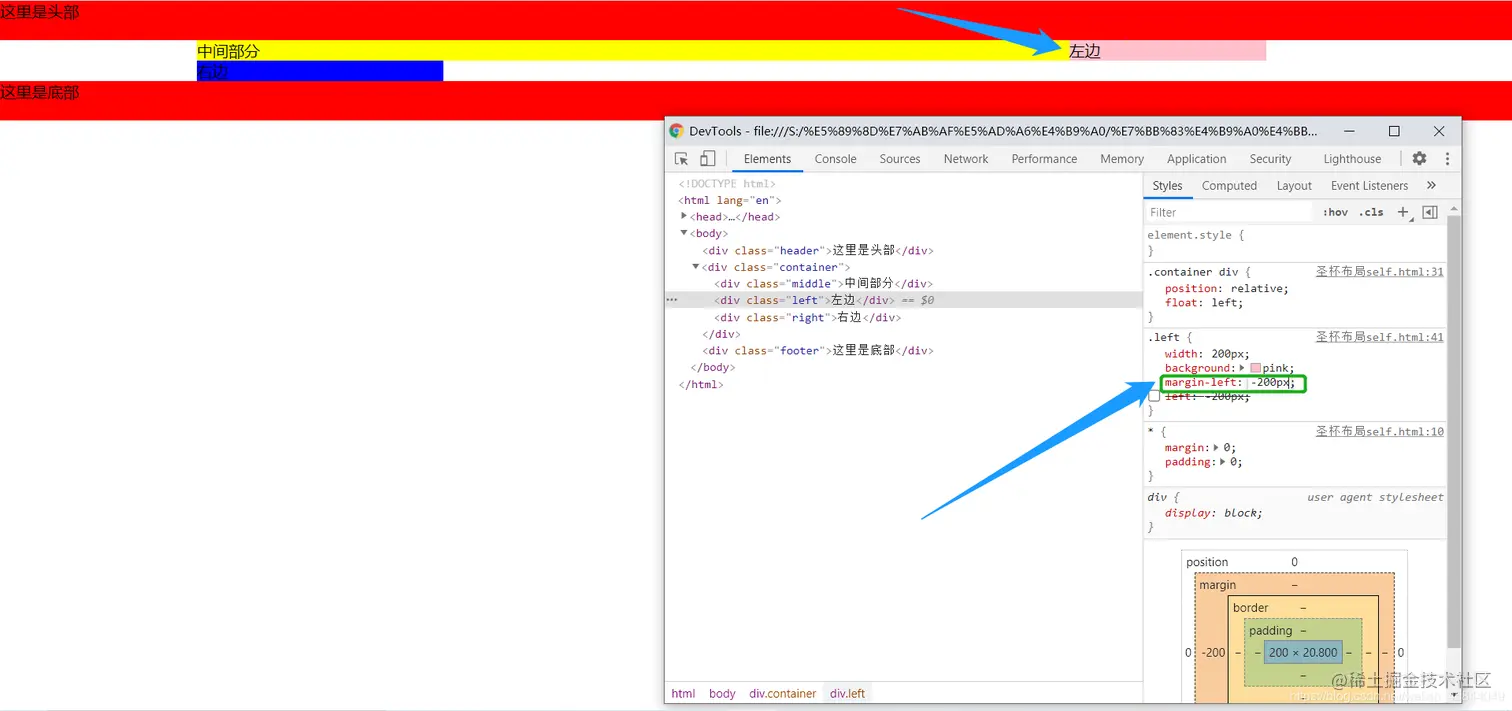This screenshot has width=1512, height=711.
Task: Activate the inspect element picker icon
Action: (x=681, y=159)
